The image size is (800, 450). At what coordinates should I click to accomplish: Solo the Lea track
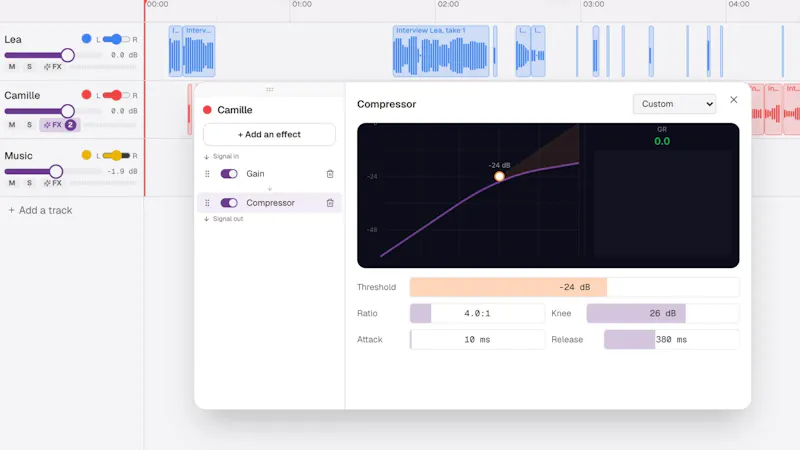(x=29, y=67)
